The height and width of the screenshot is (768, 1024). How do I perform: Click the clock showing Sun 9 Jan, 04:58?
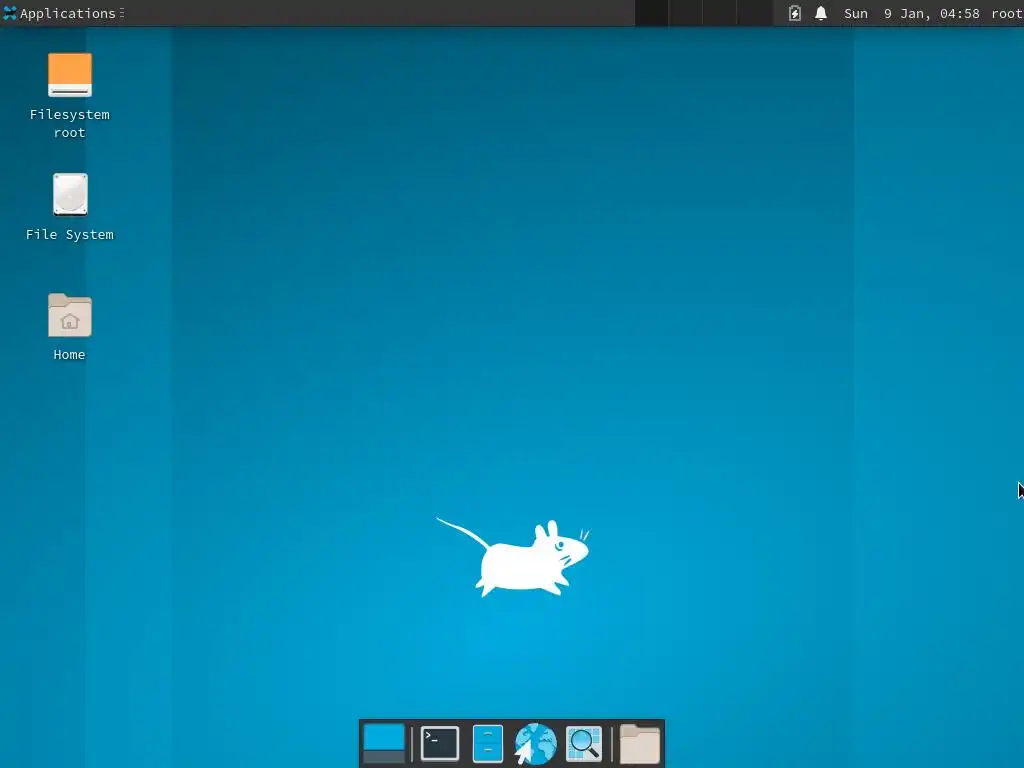coord(912,13)
